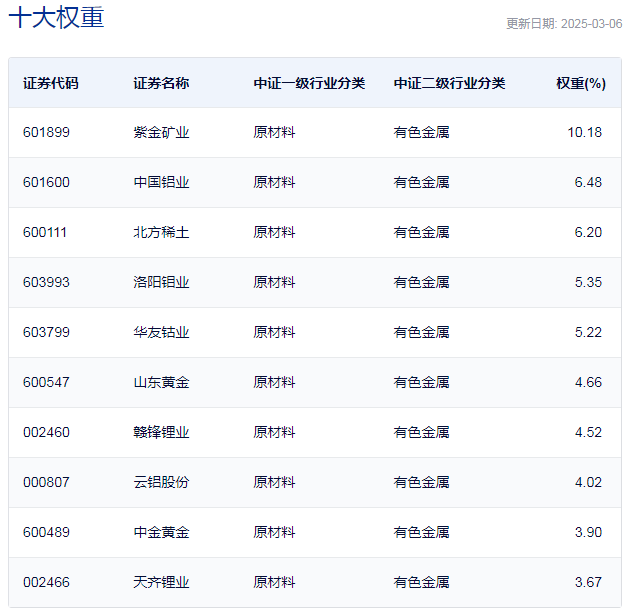Open the 紫金矿业 security name
Viewport: 629px width, 614px height.
coord(161,132)
